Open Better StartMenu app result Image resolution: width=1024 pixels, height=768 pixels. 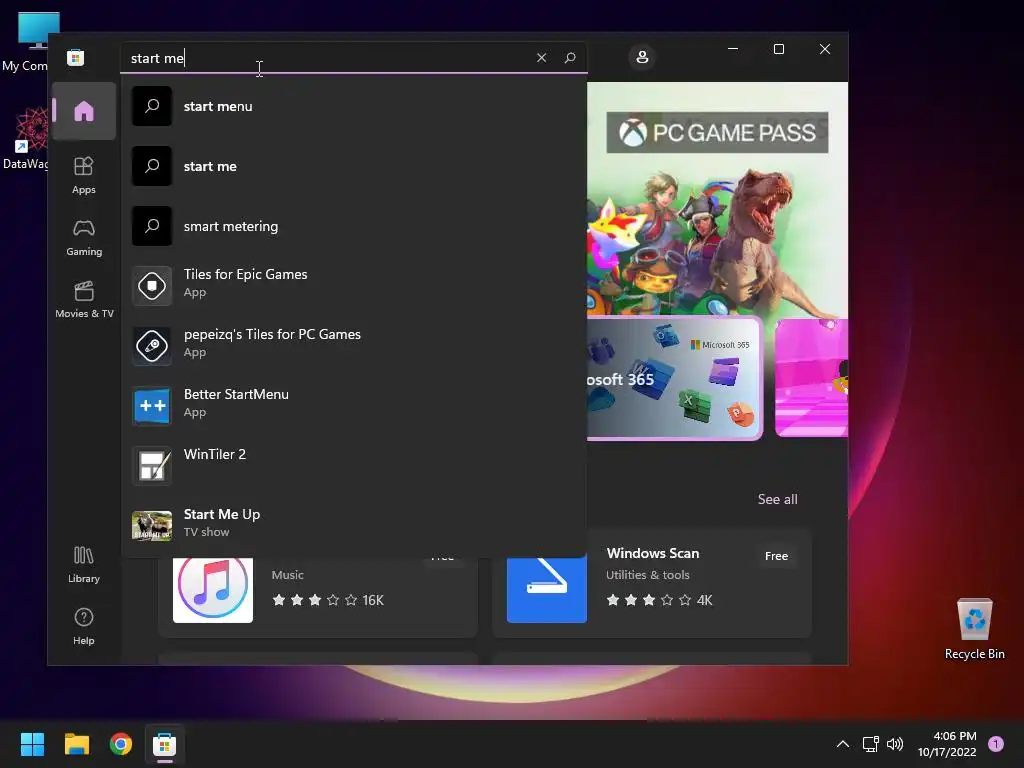pos(354,406)
